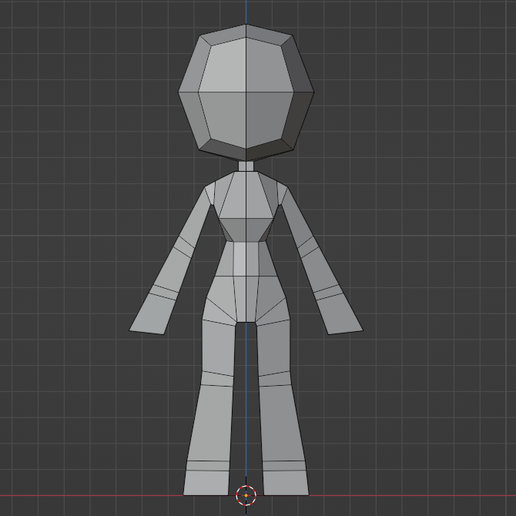The image size is (516, 516).
Task: Click the character's upper chest area
Action: coord(246,195)
